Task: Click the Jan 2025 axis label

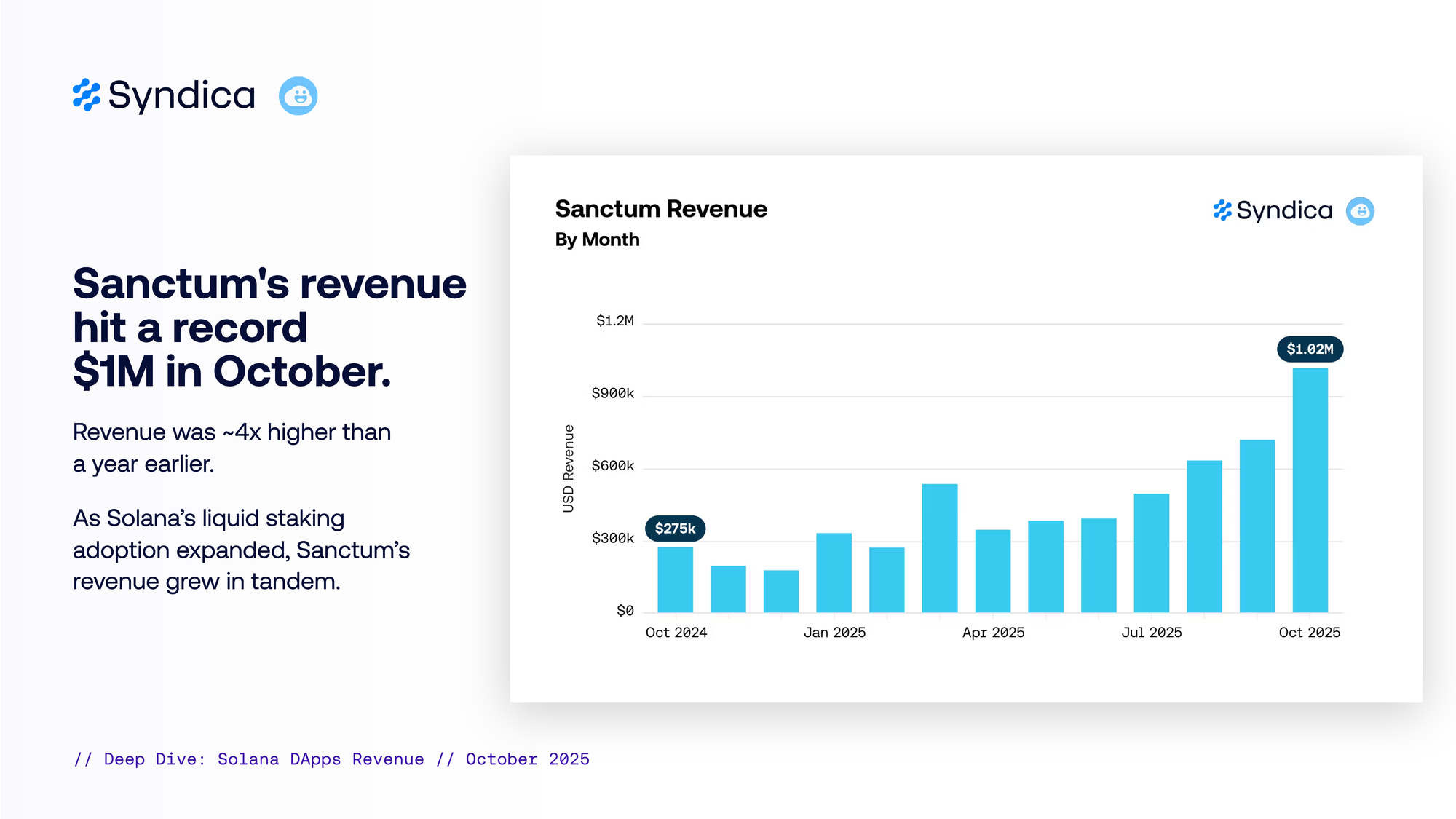Action: point(834,633)
